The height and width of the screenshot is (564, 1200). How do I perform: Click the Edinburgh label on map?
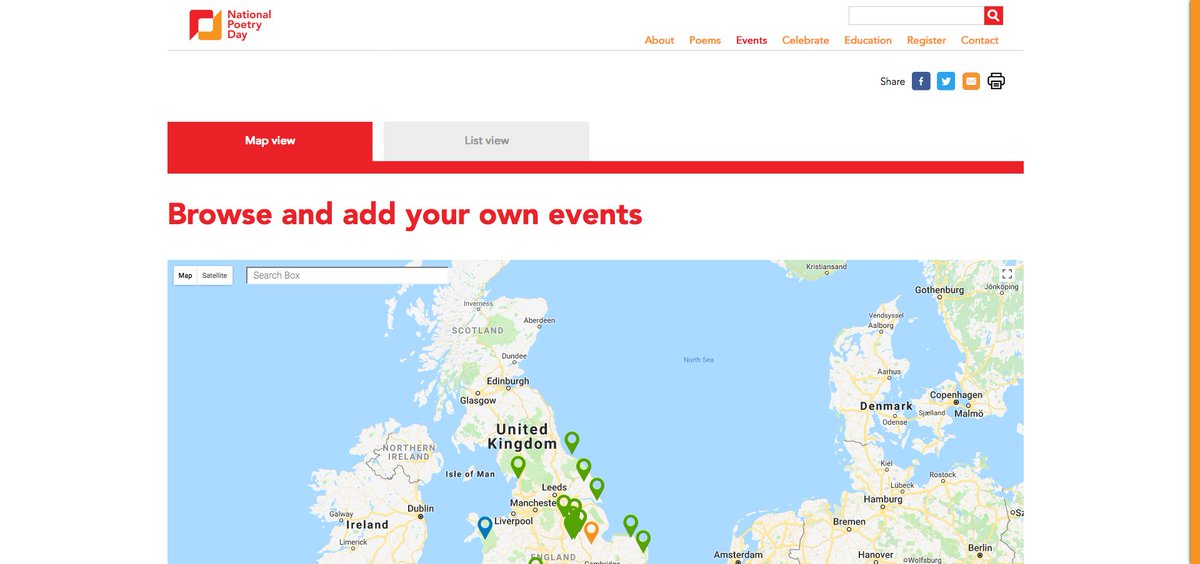click(507, 381)
